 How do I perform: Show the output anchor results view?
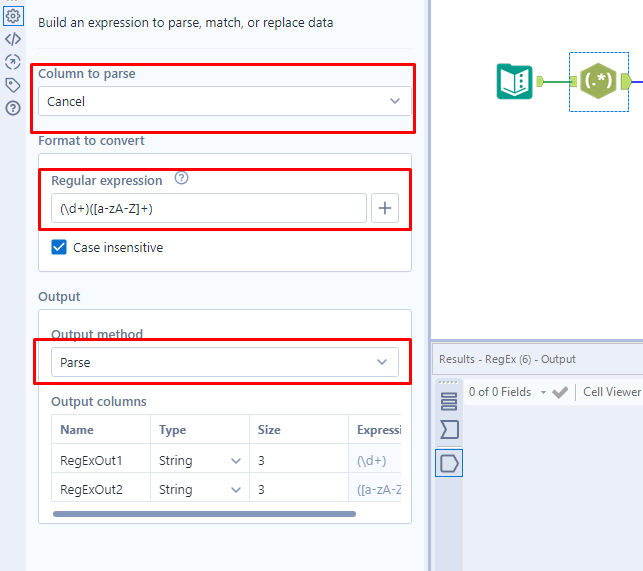(x=449, y=463)
